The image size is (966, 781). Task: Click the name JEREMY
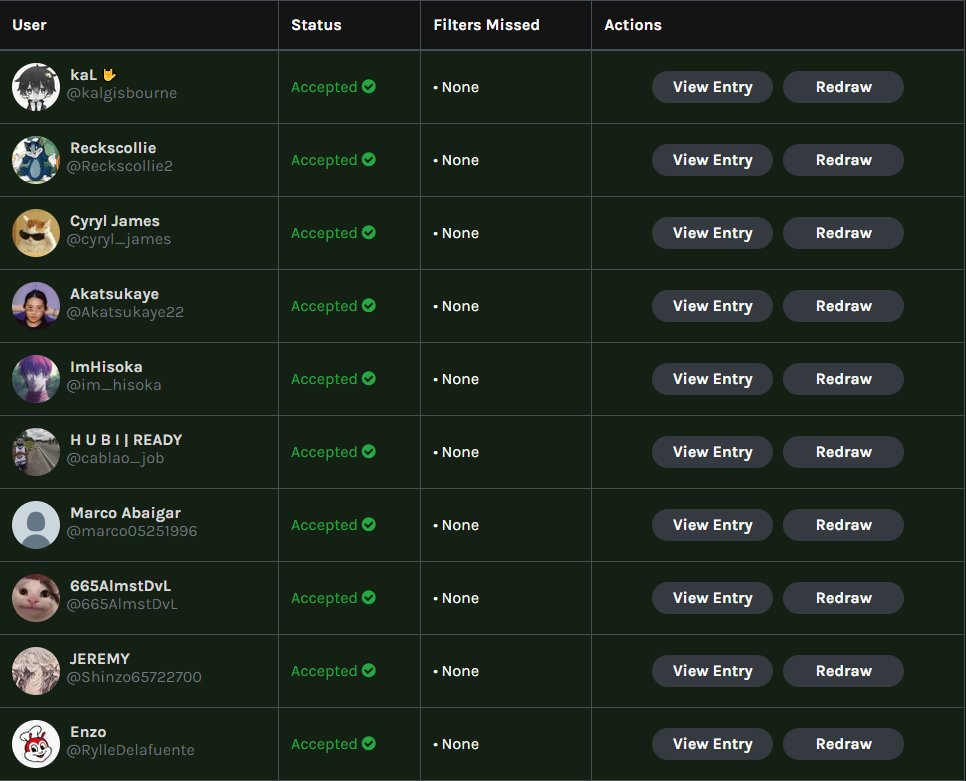pos(100,658)
